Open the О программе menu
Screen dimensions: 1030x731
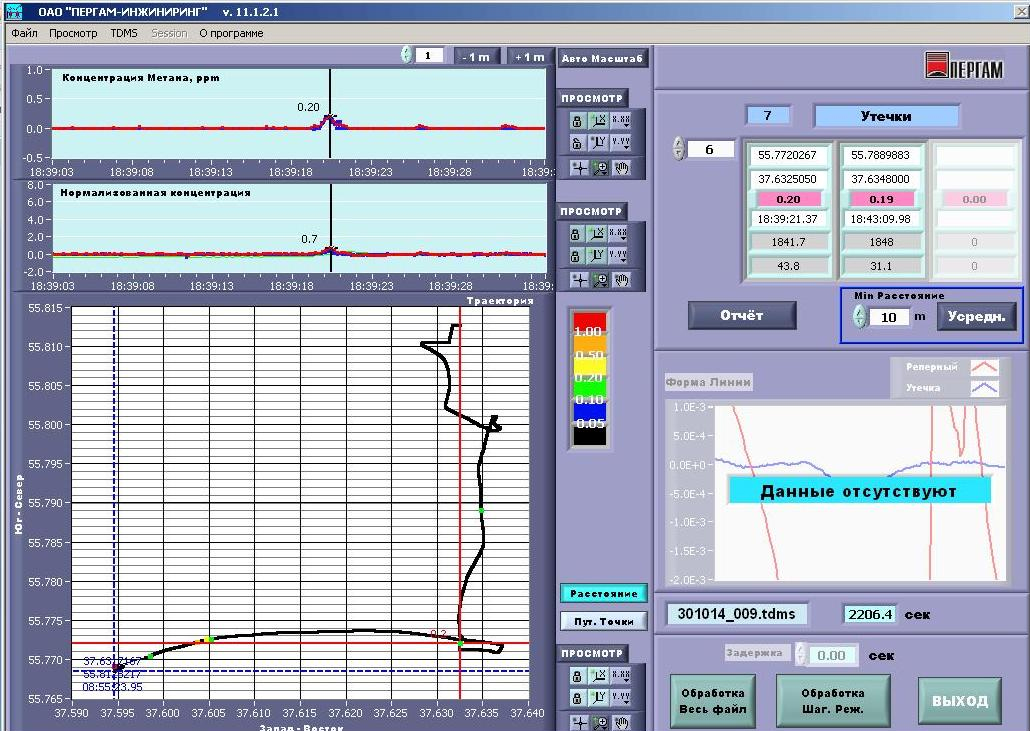[x=231, y=33]
